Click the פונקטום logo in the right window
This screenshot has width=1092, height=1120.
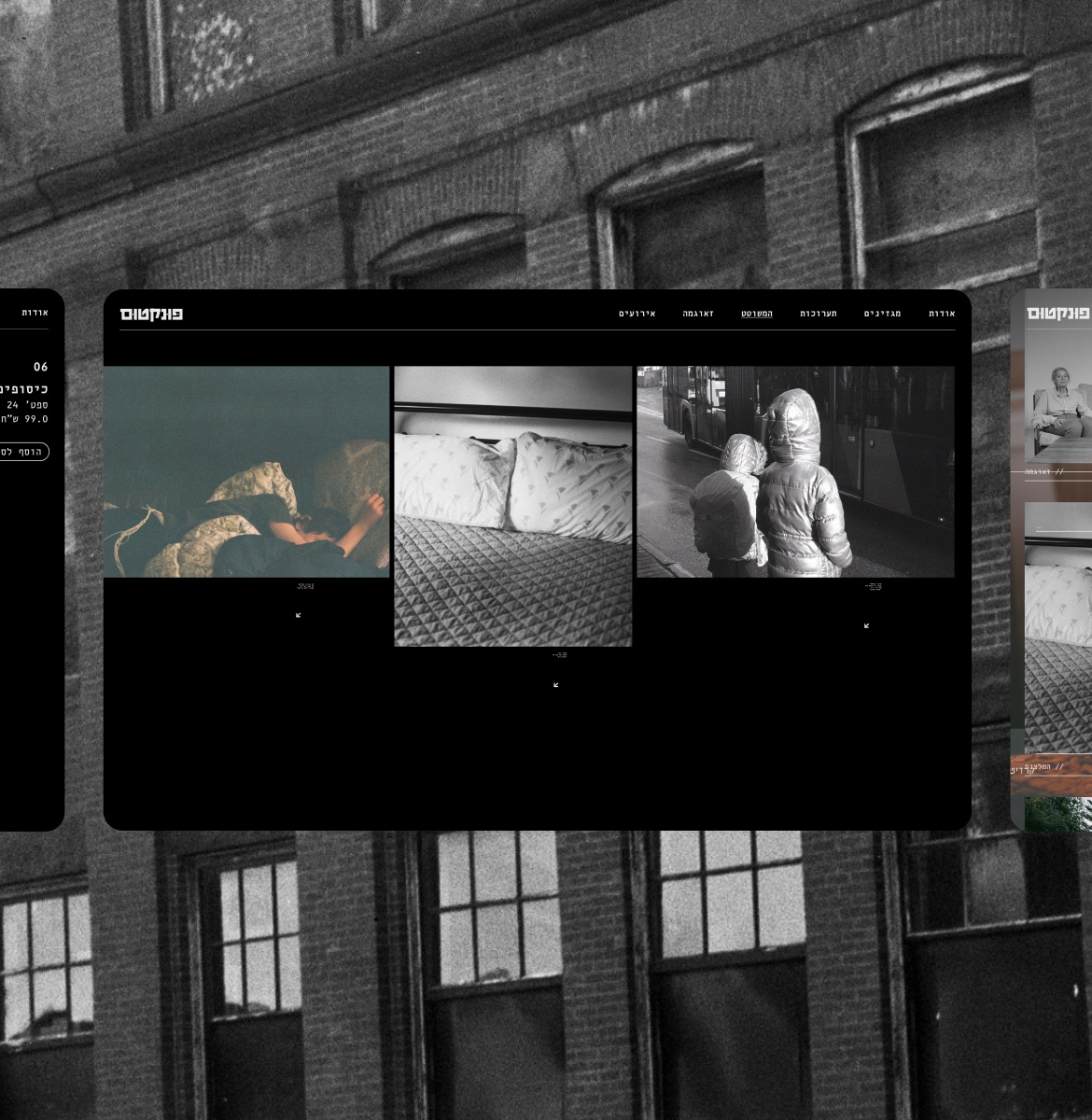pos(1059,314)
